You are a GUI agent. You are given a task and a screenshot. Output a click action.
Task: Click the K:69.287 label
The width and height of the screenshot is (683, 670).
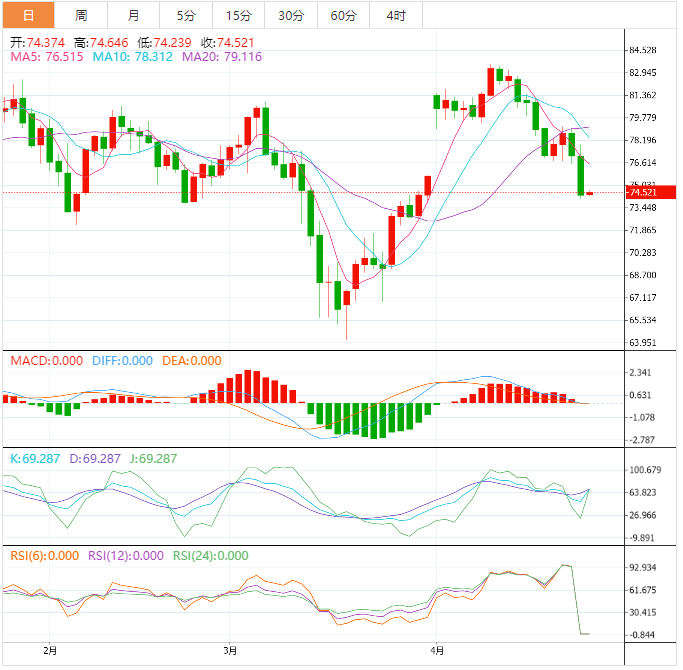[35, 459]
